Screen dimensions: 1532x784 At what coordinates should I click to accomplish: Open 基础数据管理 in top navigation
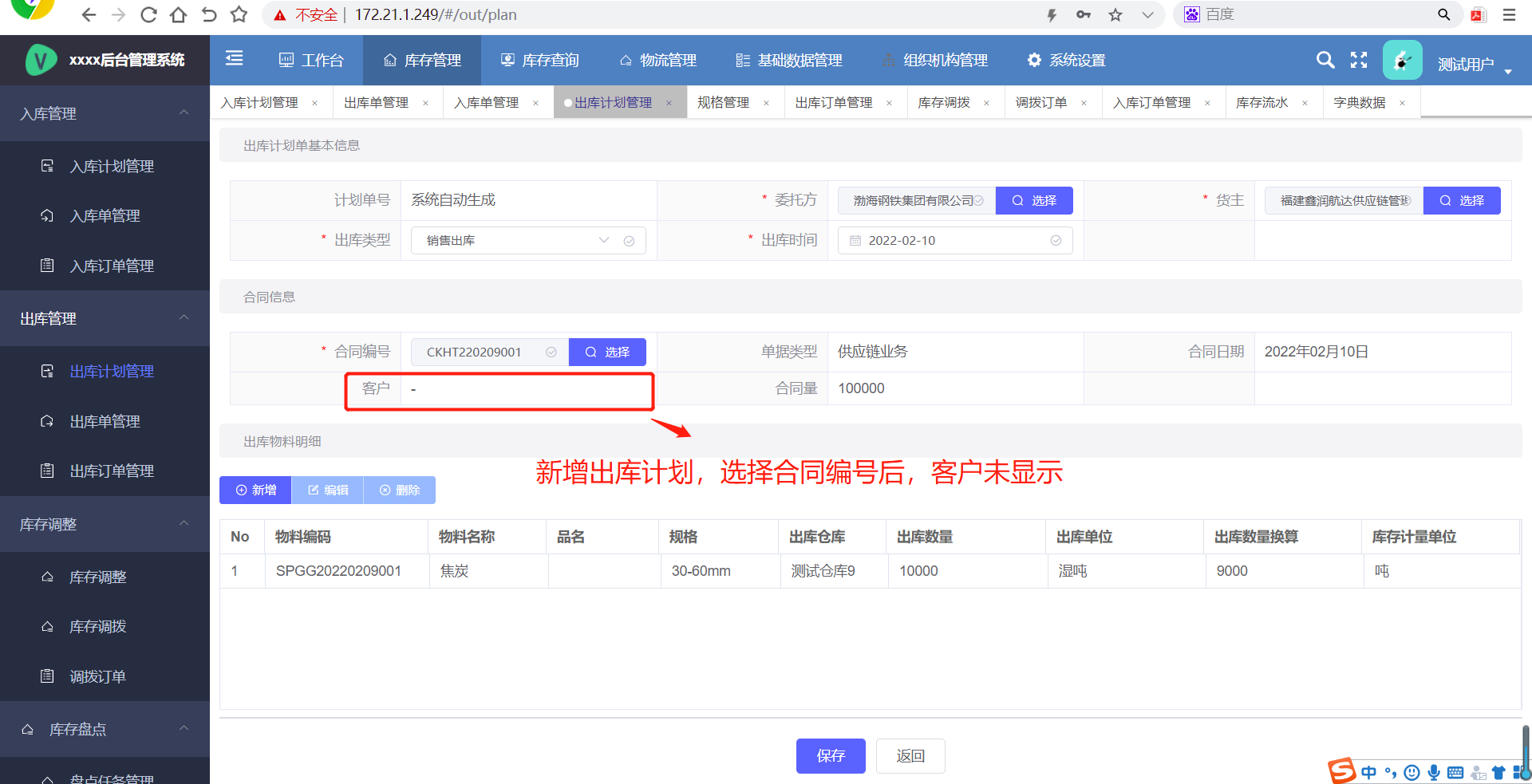789,60
